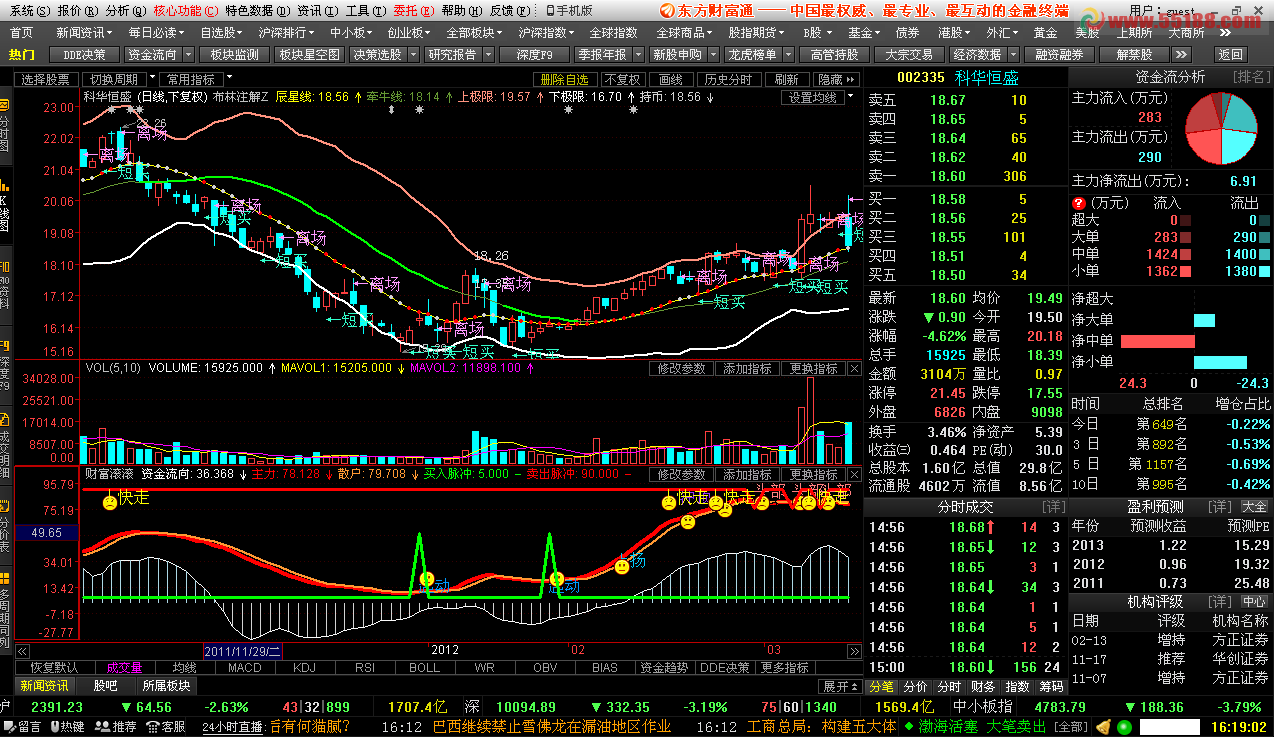Click the 板块监测 toolbar button
The image size is (1274, 737).
[x=235, y=54]
